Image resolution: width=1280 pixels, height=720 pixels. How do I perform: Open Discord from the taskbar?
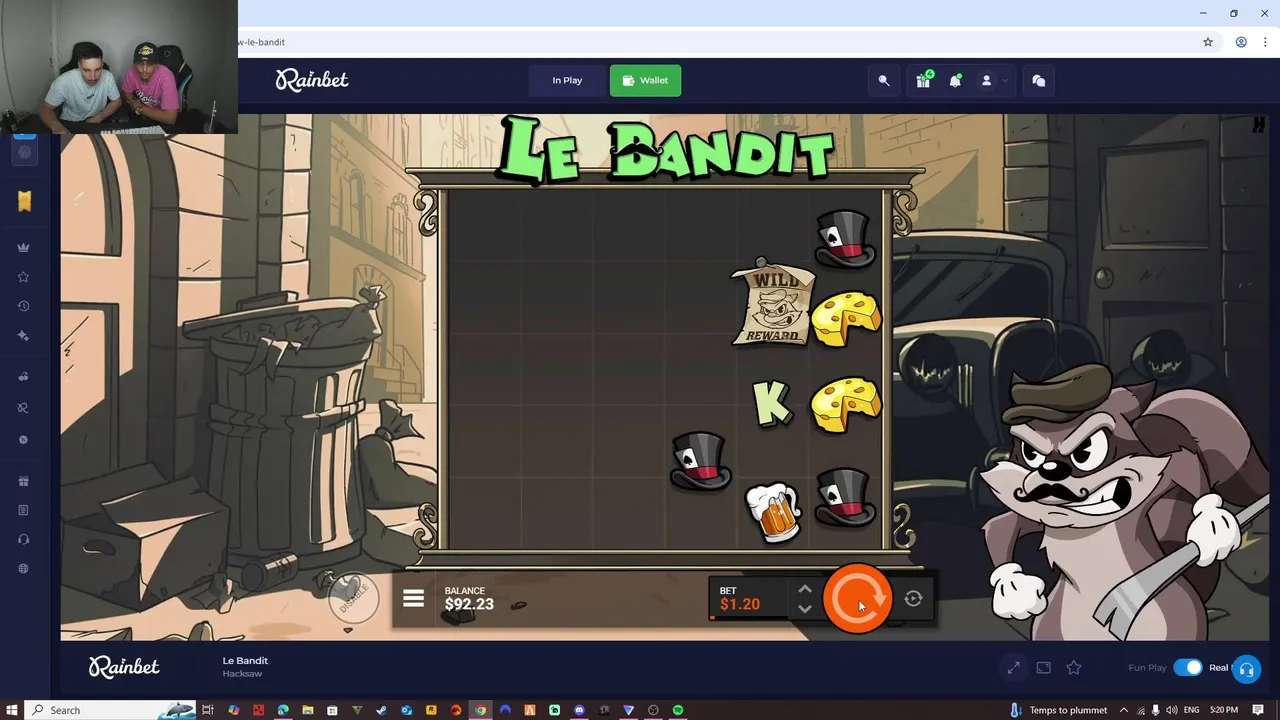[579, 710]
